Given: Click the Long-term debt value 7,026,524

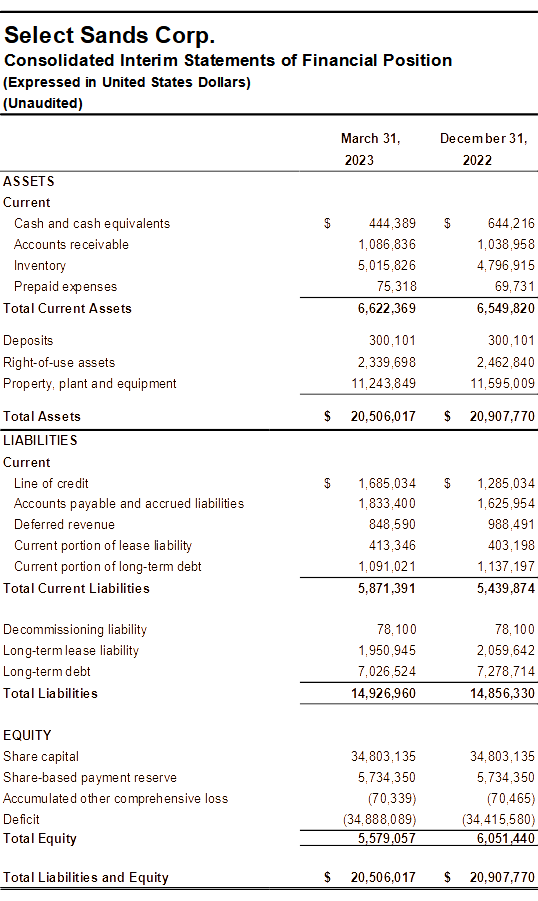Looking at the screenshot, I should (387, 672).
